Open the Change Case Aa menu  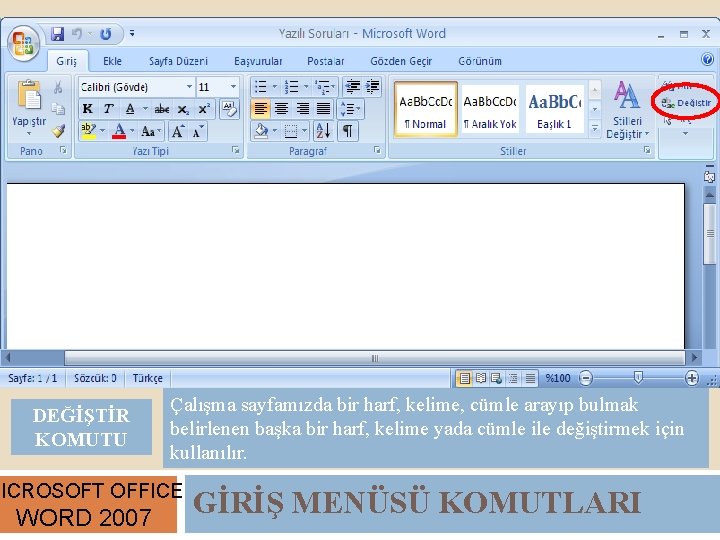pyautogui.click(x=150, y=132)
